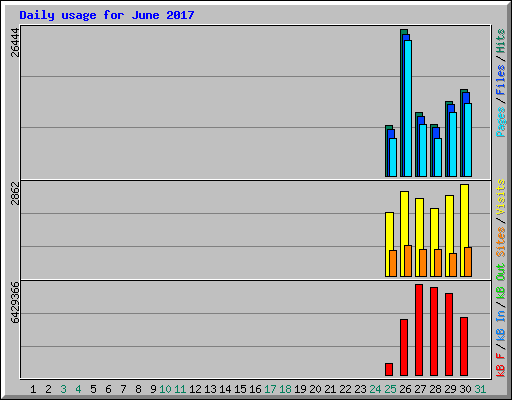Screen dimensions: 512x400
Task: Click the orange Sites bar for day 29
Action: (453, 265)
